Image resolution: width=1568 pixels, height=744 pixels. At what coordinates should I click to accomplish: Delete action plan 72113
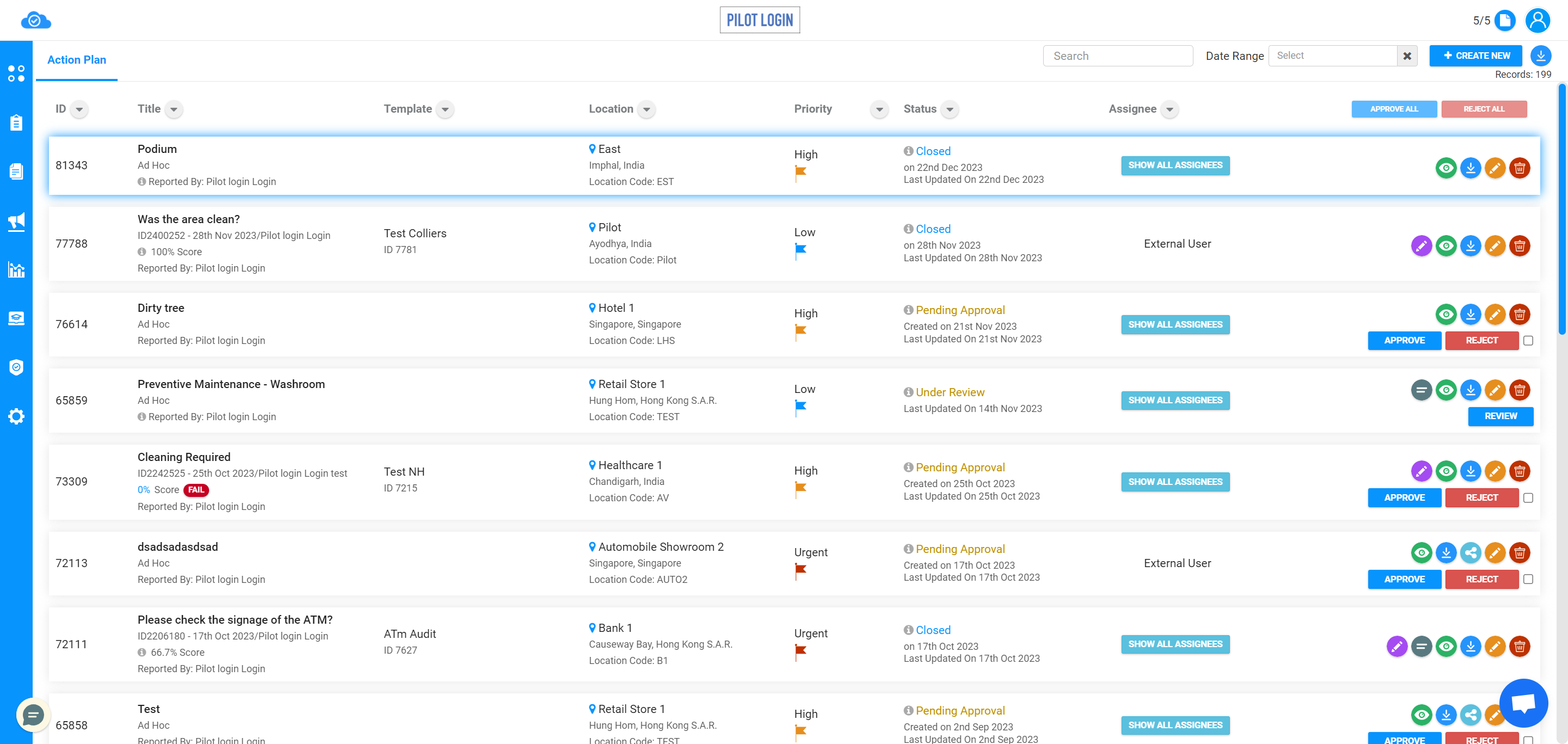[x=1520, y=552]
